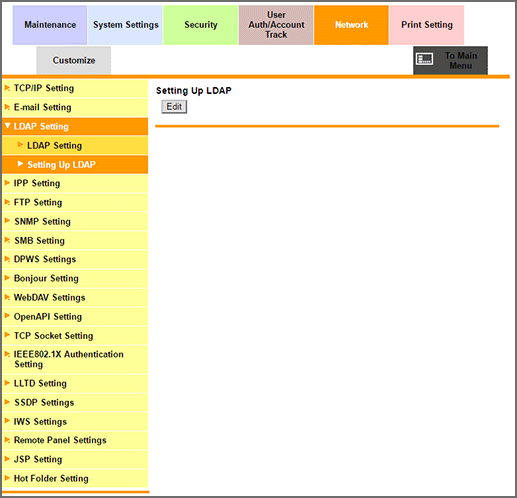
Task: Select Setting Up LDAP in sidebar
Action: tap(75, 164)
